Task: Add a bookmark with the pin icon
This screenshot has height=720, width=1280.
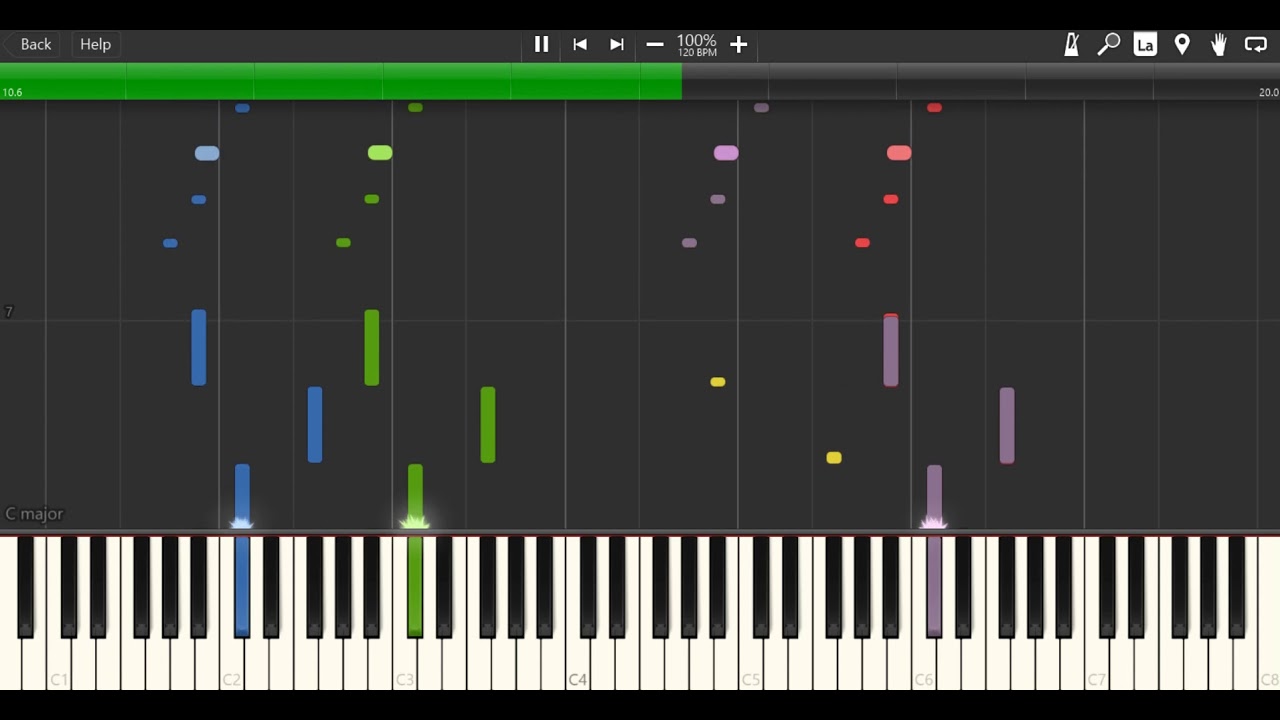Action: [x=1182, y=44]
